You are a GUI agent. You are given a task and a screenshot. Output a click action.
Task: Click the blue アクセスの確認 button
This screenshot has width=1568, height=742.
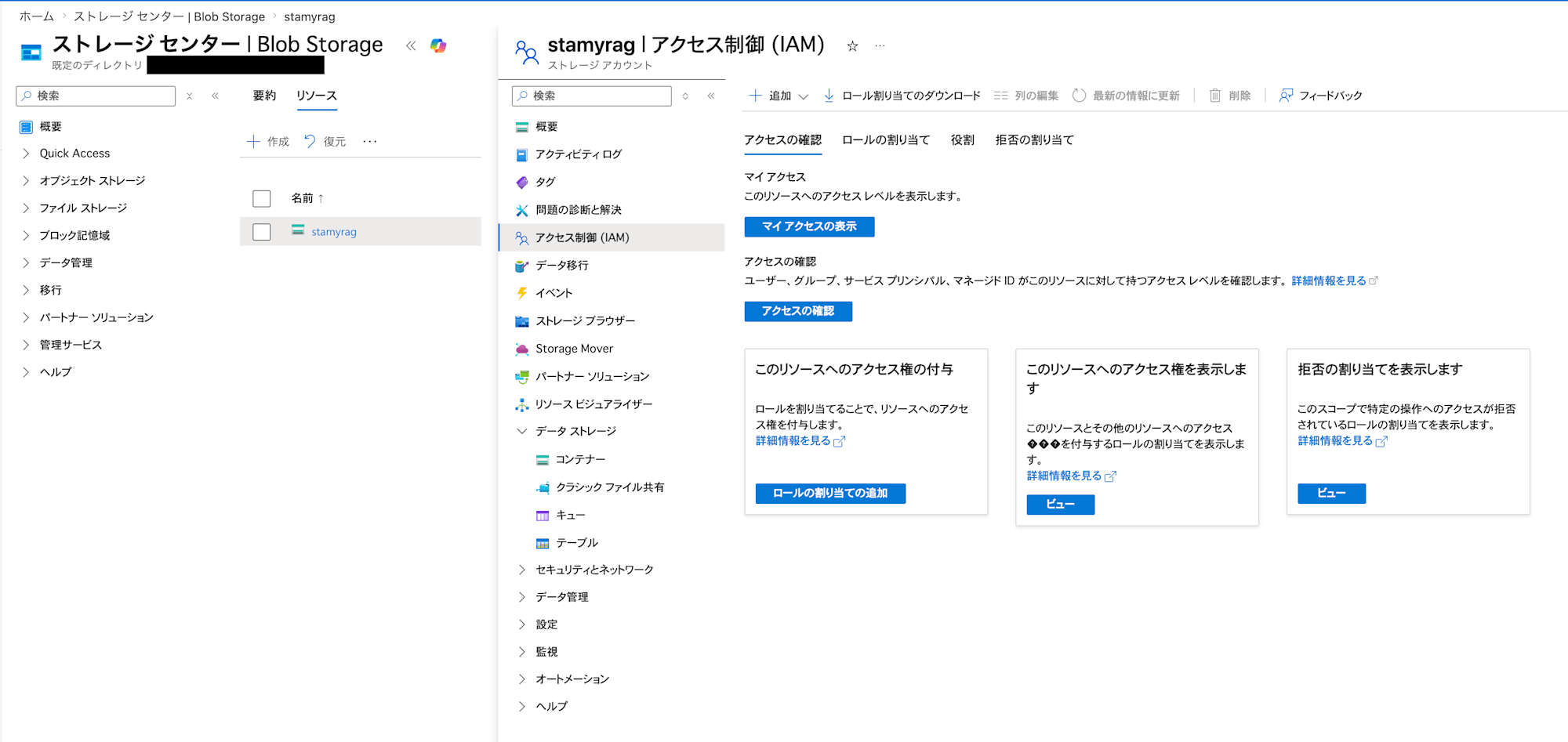point(798,311)
